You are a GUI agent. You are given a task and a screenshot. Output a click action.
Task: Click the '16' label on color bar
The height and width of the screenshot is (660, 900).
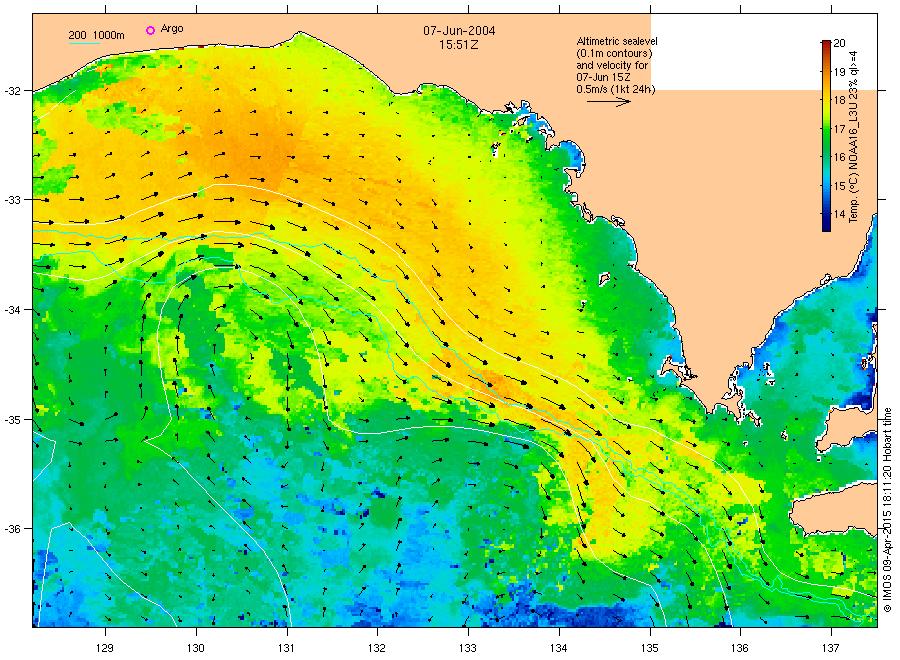pyautogui.click(x=839, y=157)
